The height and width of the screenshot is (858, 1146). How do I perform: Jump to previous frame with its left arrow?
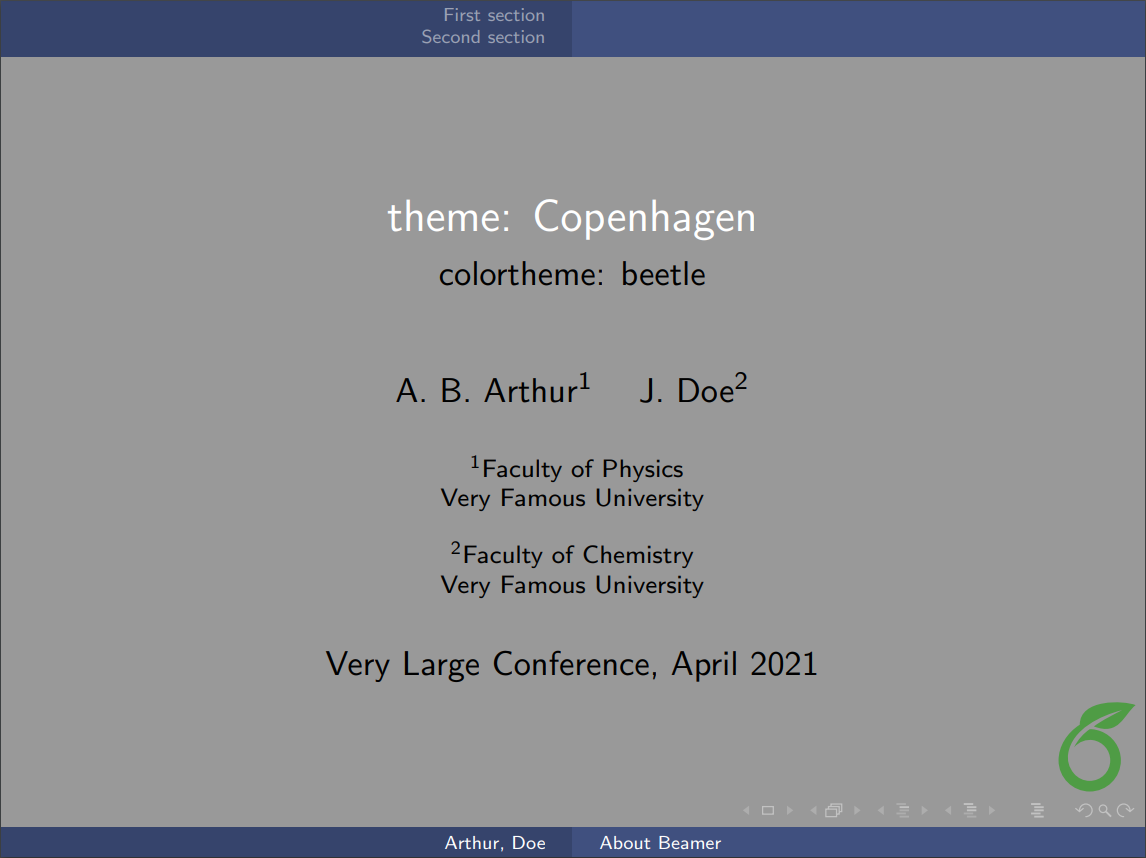[813, 810]
